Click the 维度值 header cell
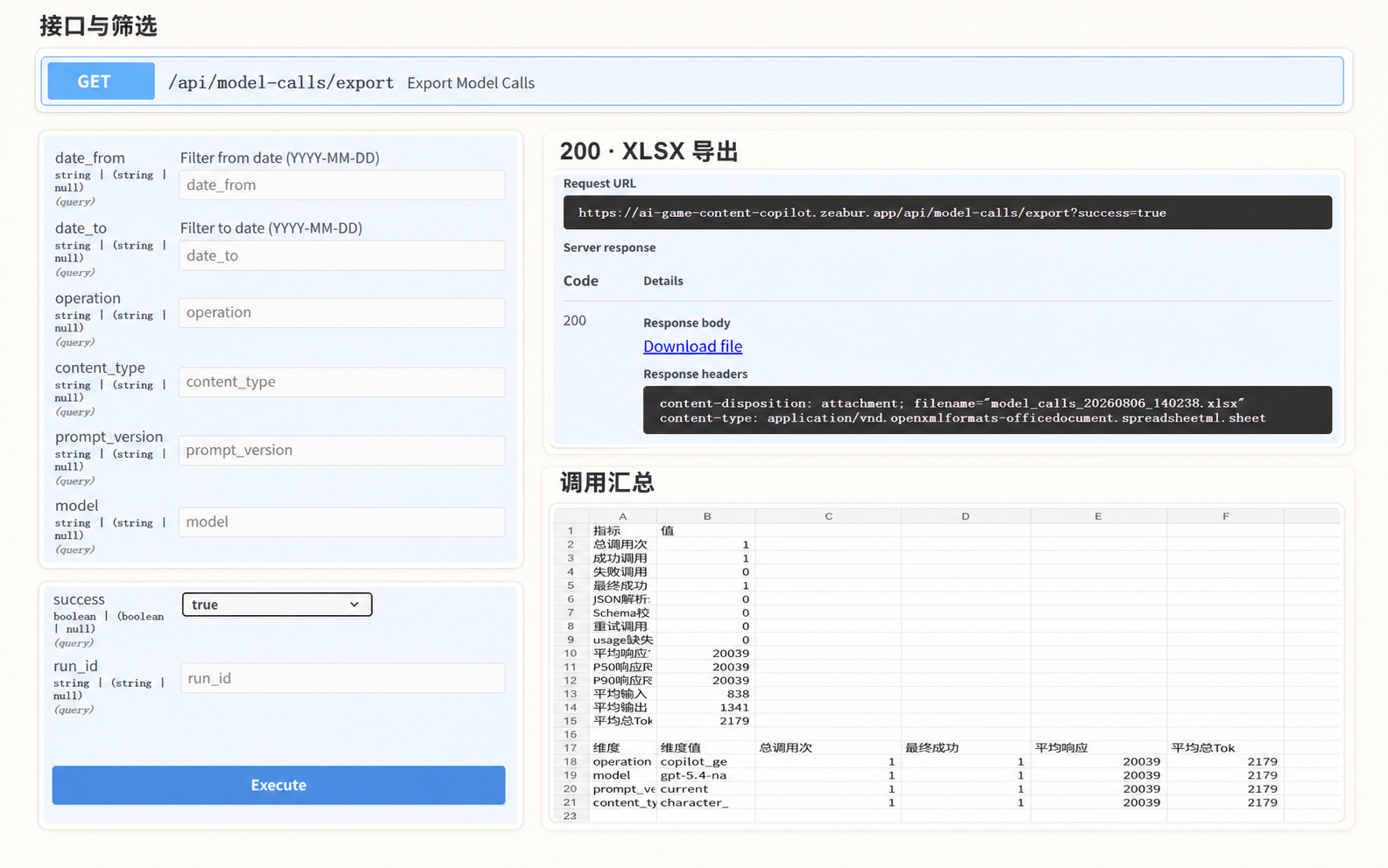 706,748
